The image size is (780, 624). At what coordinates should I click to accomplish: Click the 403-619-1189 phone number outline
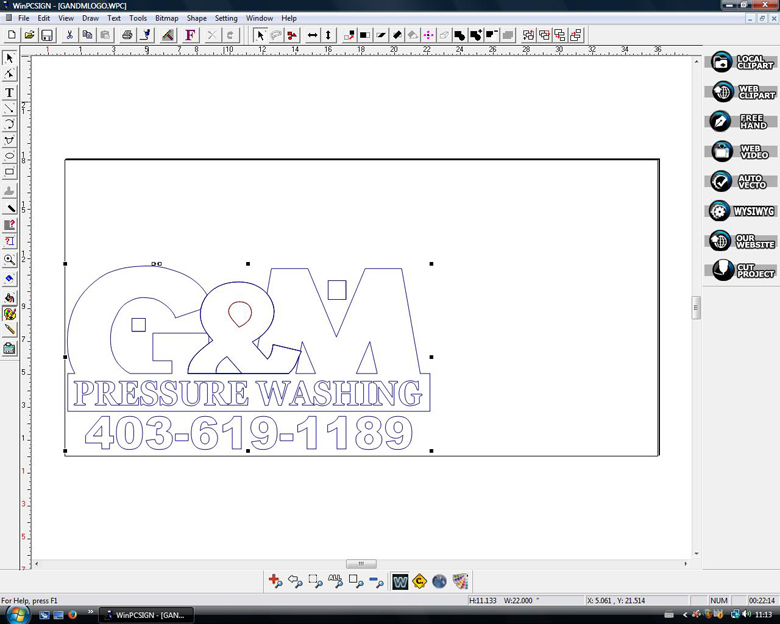pyautogui.click(x=249, y=433)
